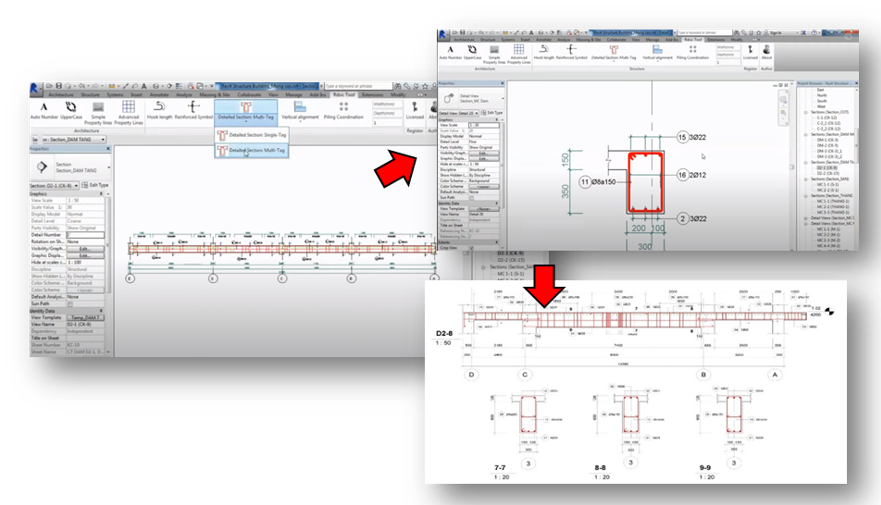This screenshot has width=881, height=505.
Task: Open Section_DAM TANG type selector dropdown
Action: [x=108, y=167]
